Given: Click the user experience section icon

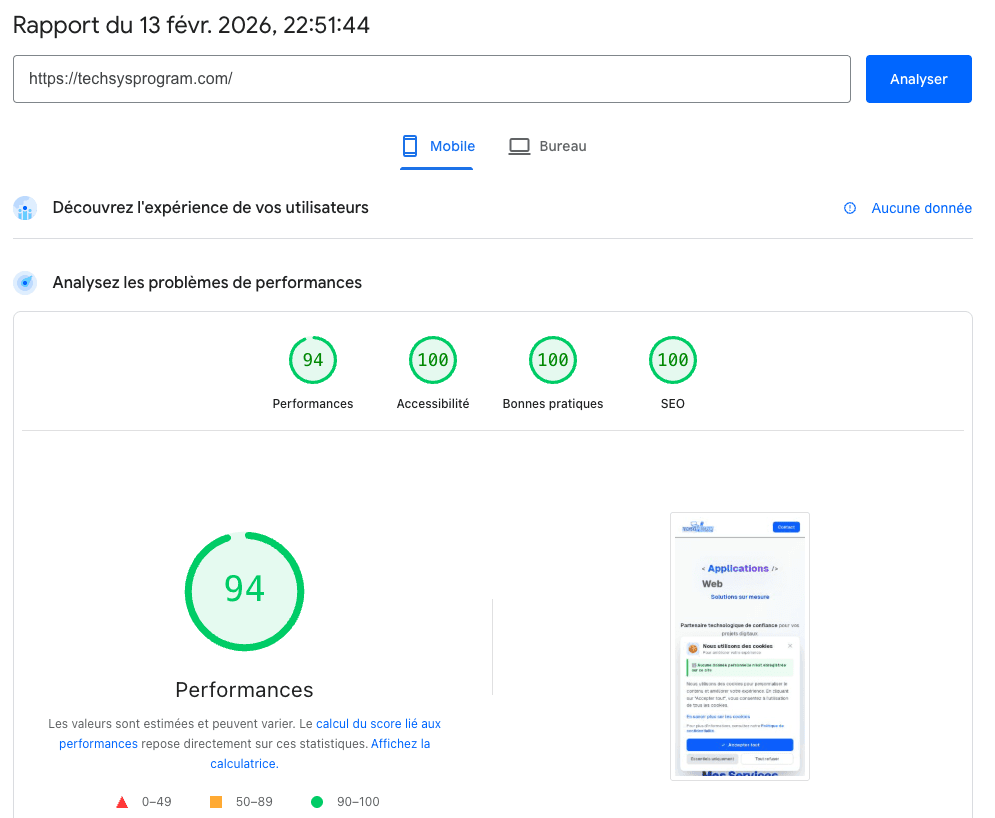Looking at the screenshot, I should (24, 208).
